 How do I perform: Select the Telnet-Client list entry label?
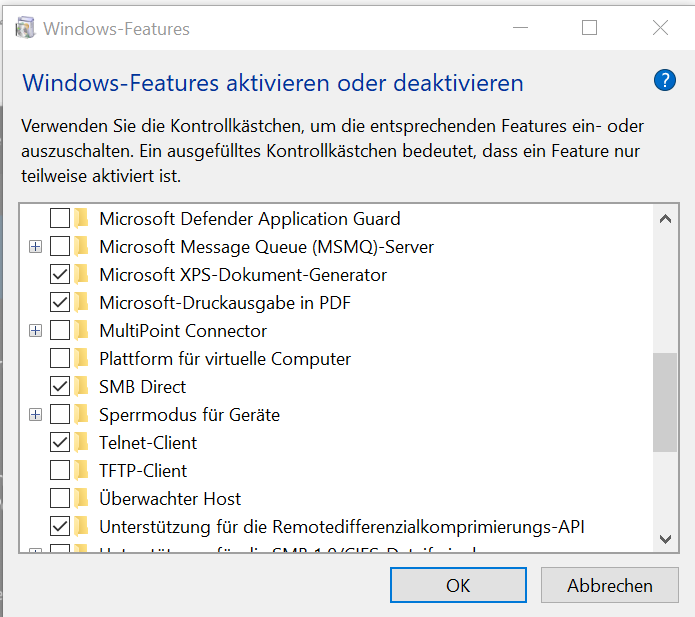tap(148, 442)
